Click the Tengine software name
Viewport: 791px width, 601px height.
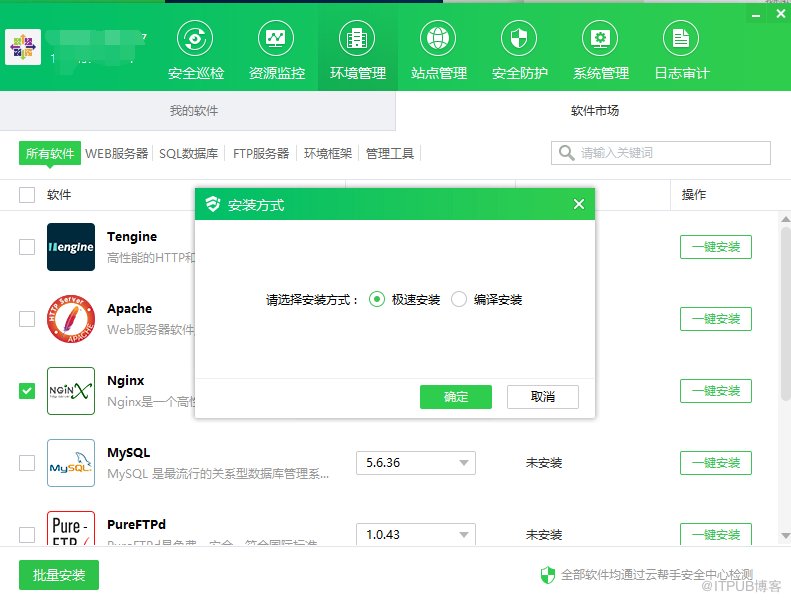(x=132, y=237)
